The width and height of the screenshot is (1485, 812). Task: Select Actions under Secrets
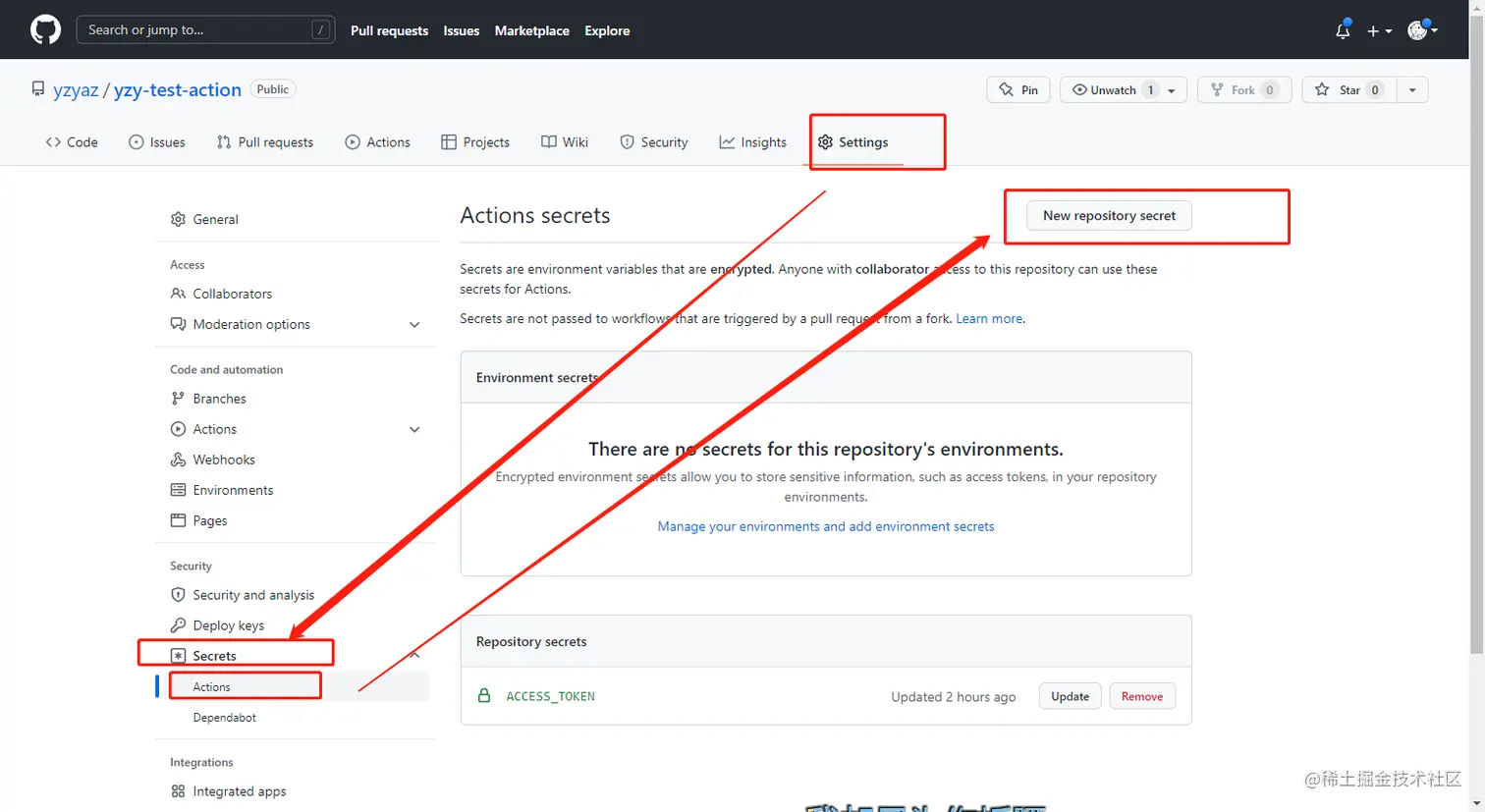[x=211, y=687]
